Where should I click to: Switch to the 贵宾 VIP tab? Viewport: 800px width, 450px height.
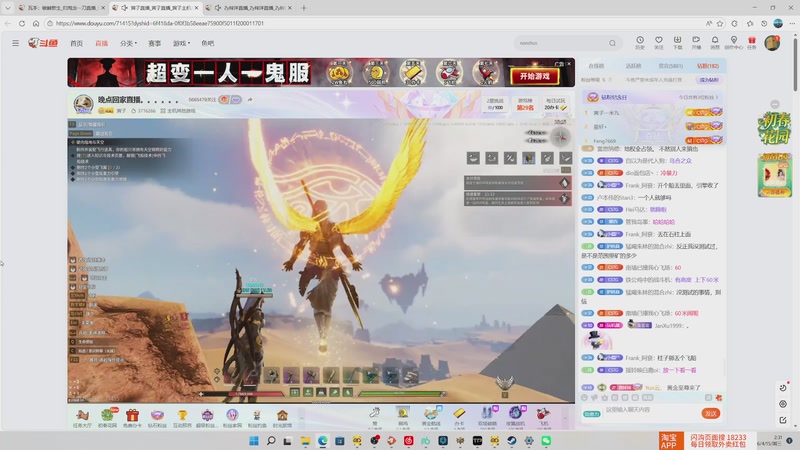(670, 66)
